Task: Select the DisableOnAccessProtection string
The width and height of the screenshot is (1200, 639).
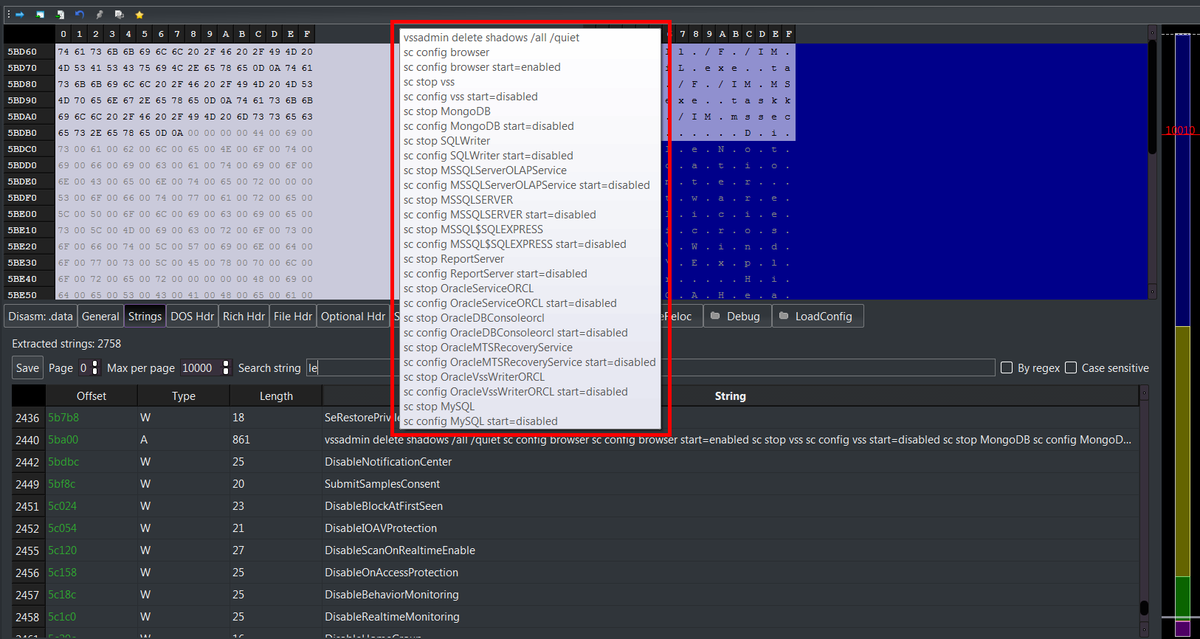Action: point(393,572)
